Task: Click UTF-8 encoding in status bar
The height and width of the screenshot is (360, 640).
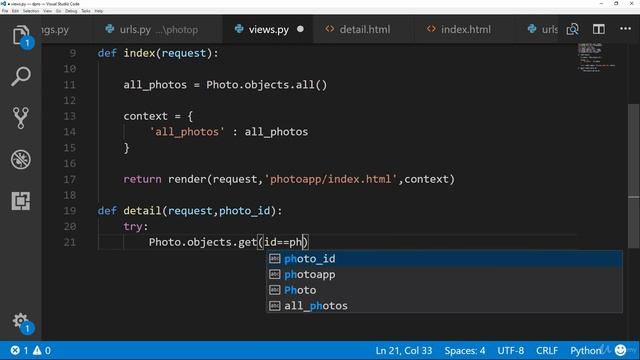Action: tap(511, 350)
